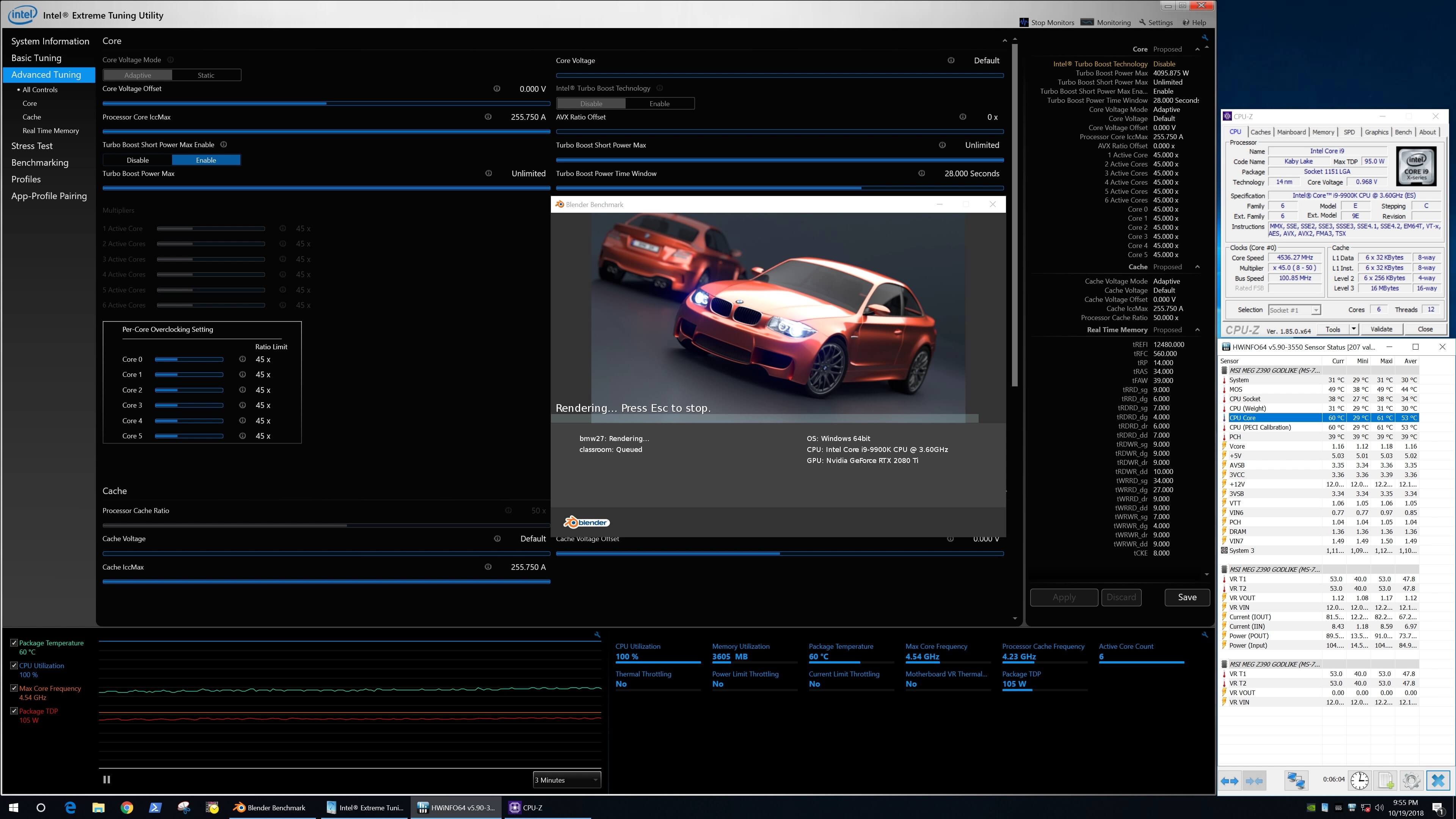Screen dimensions: 1456x819
Task: Select Static core voltage mode
Action: [206, 75]
